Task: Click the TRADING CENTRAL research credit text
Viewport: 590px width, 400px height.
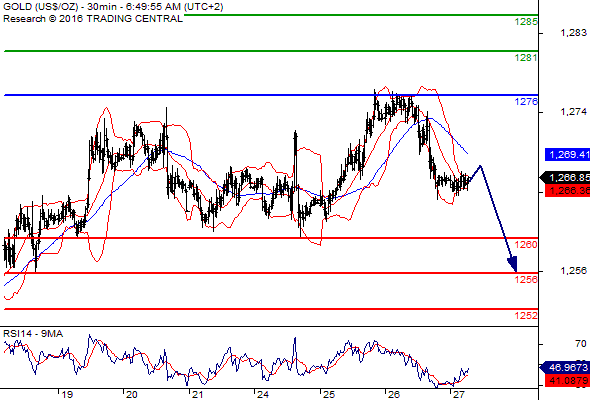Action: pyautogui.click(x=135, y=18)
